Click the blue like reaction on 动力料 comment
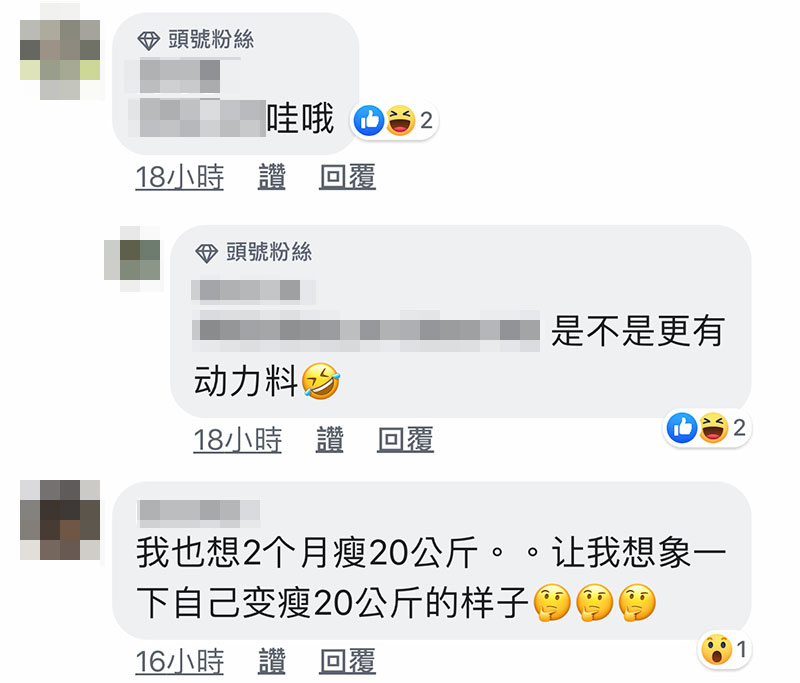Screen dimensions: 800x683 click(x=682, y=427)
